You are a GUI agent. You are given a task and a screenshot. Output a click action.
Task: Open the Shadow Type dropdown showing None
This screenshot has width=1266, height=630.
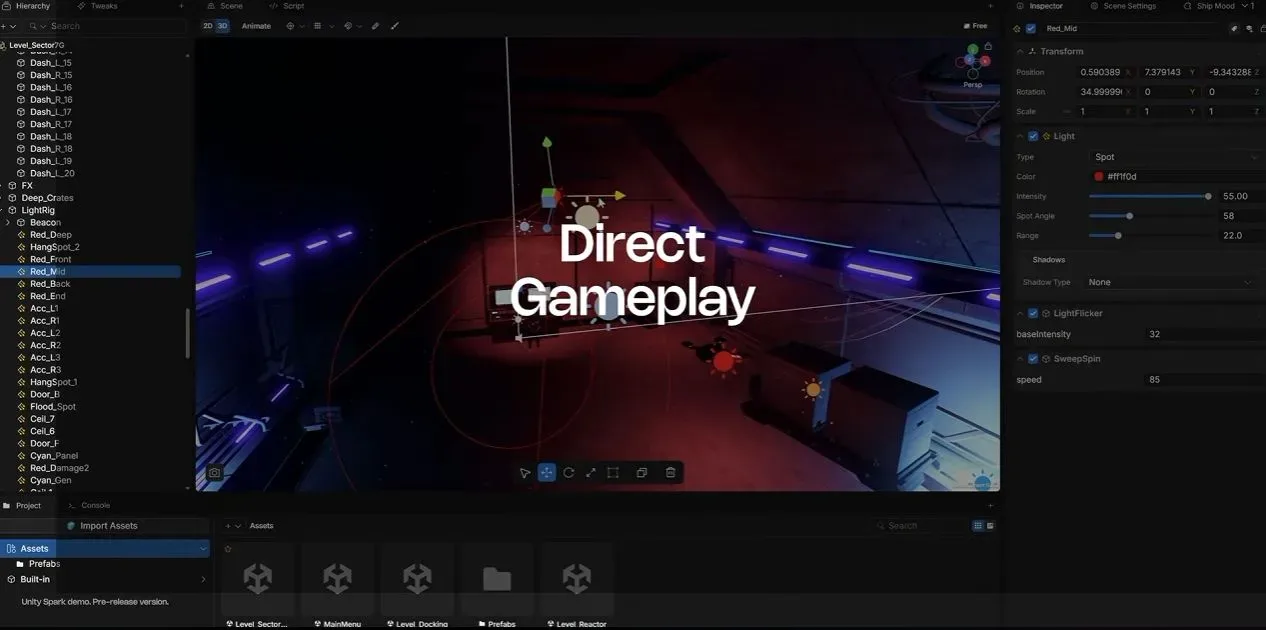1170,282
